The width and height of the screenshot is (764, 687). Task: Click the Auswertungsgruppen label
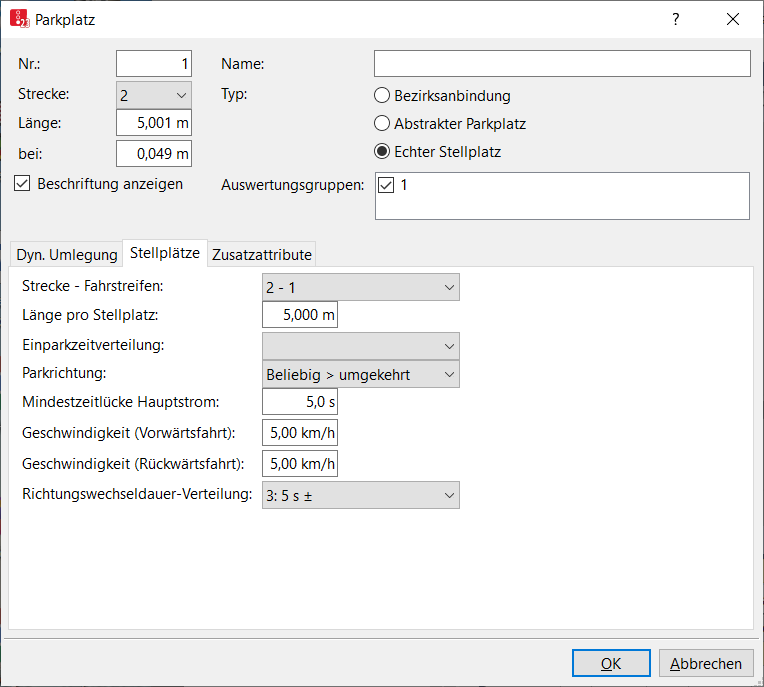coord(292,185)
